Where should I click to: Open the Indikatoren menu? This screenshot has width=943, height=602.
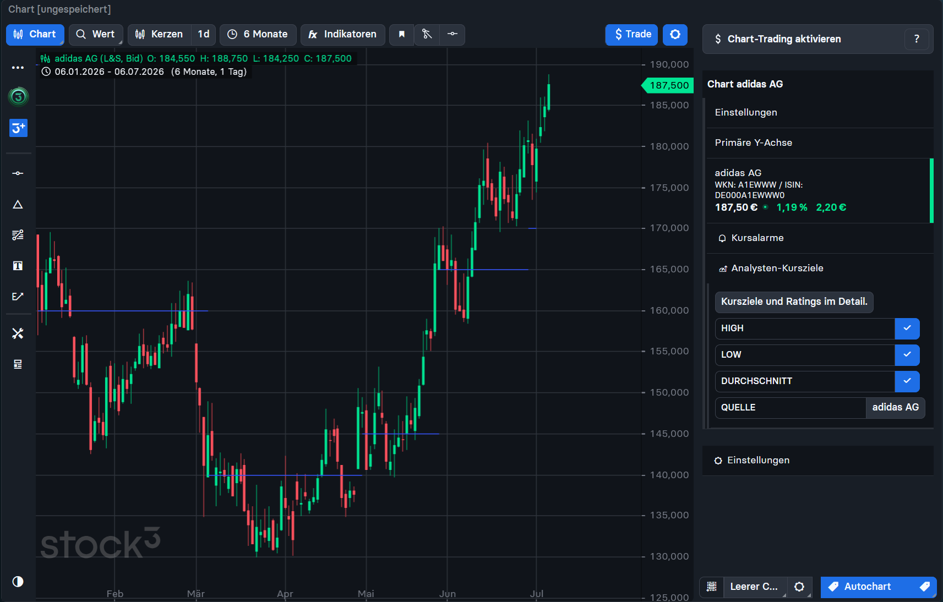click(342, 34)
